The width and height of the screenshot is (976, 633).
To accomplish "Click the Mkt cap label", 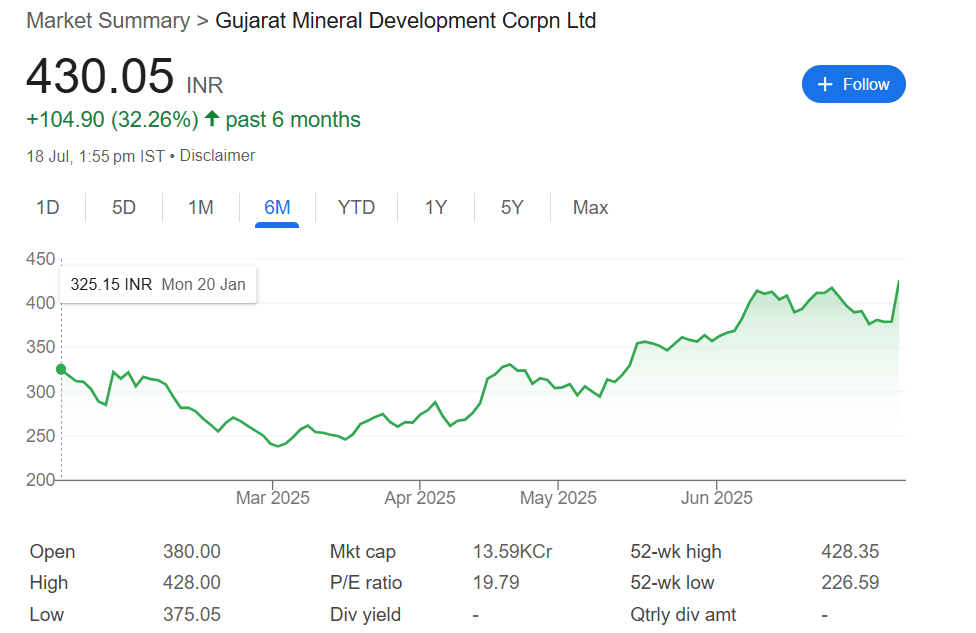I will pos(363,551).
